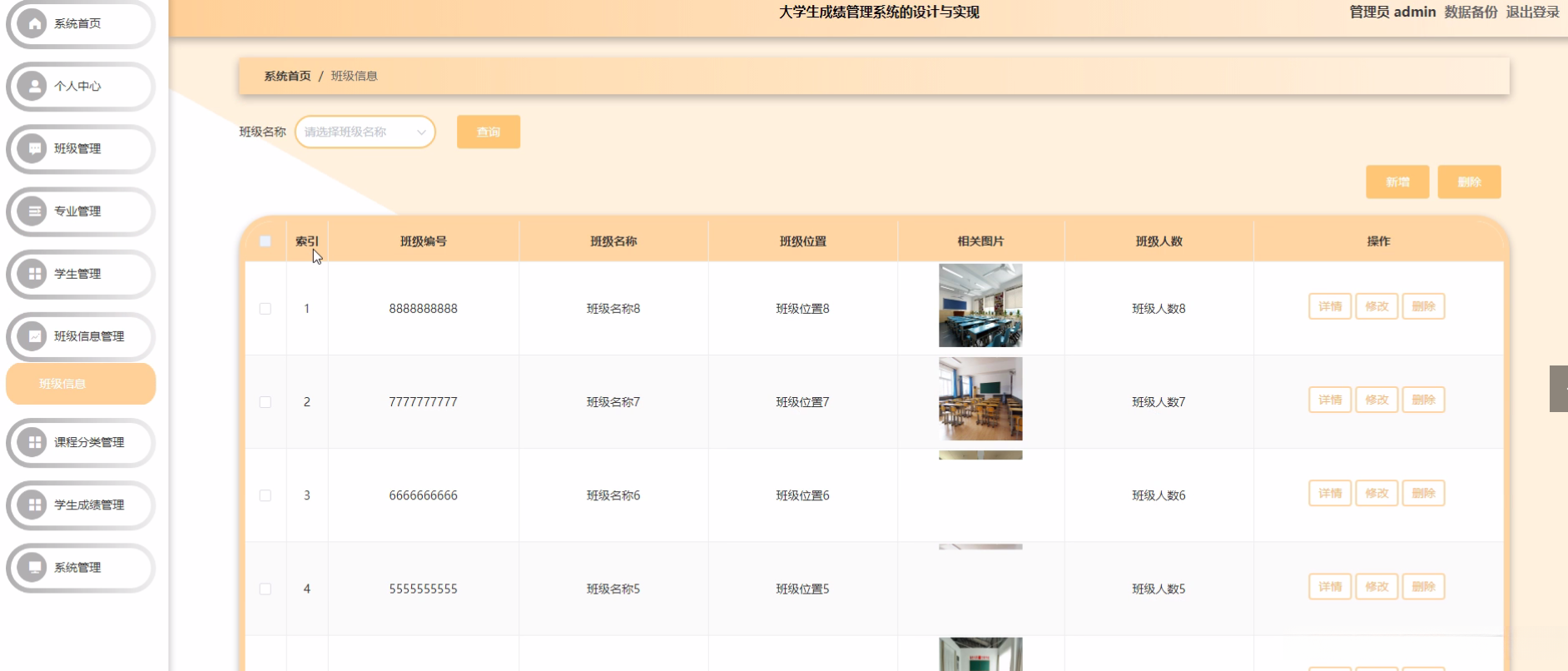Click 修改 for 班级名称7
This screenshot has height=671, width=1568.
(x=1377, y=400)
